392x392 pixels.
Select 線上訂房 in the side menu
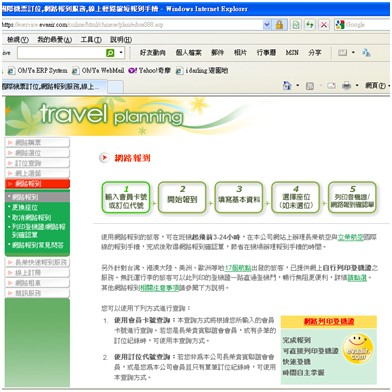click(37, 273)
